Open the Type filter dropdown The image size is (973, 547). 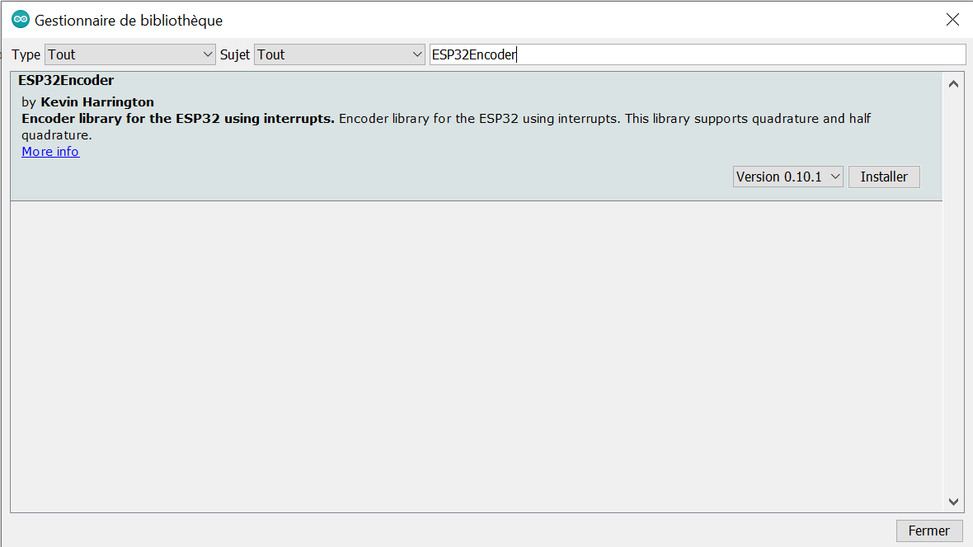coord(130,55)
